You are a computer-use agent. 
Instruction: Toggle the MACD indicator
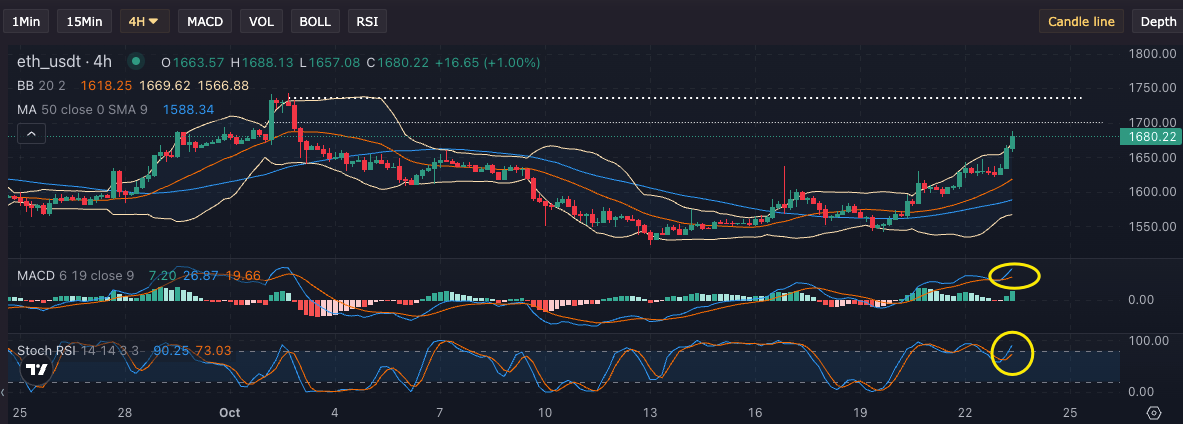tap(206, 21)
